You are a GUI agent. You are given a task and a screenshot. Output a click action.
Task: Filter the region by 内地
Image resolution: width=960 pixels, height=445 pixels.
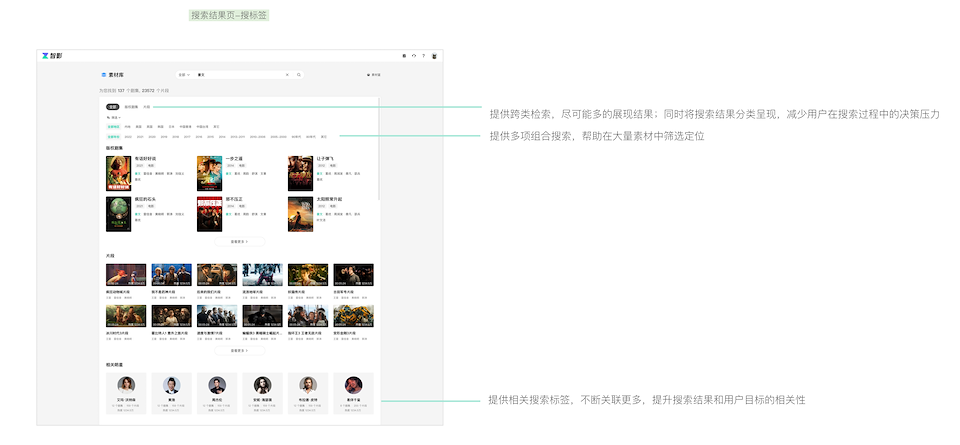point(128,127)
